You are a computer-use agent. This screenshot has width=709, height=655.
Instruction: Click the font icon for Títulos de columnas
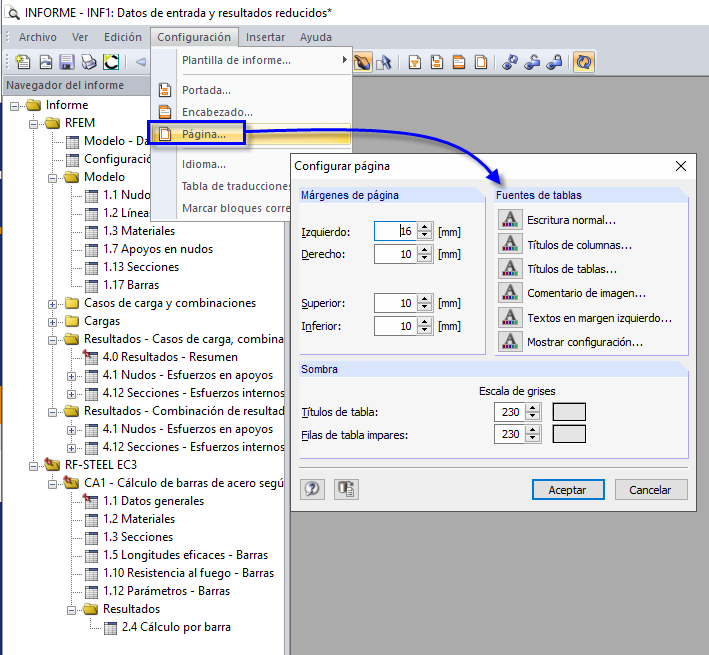[x=510, y=244]
